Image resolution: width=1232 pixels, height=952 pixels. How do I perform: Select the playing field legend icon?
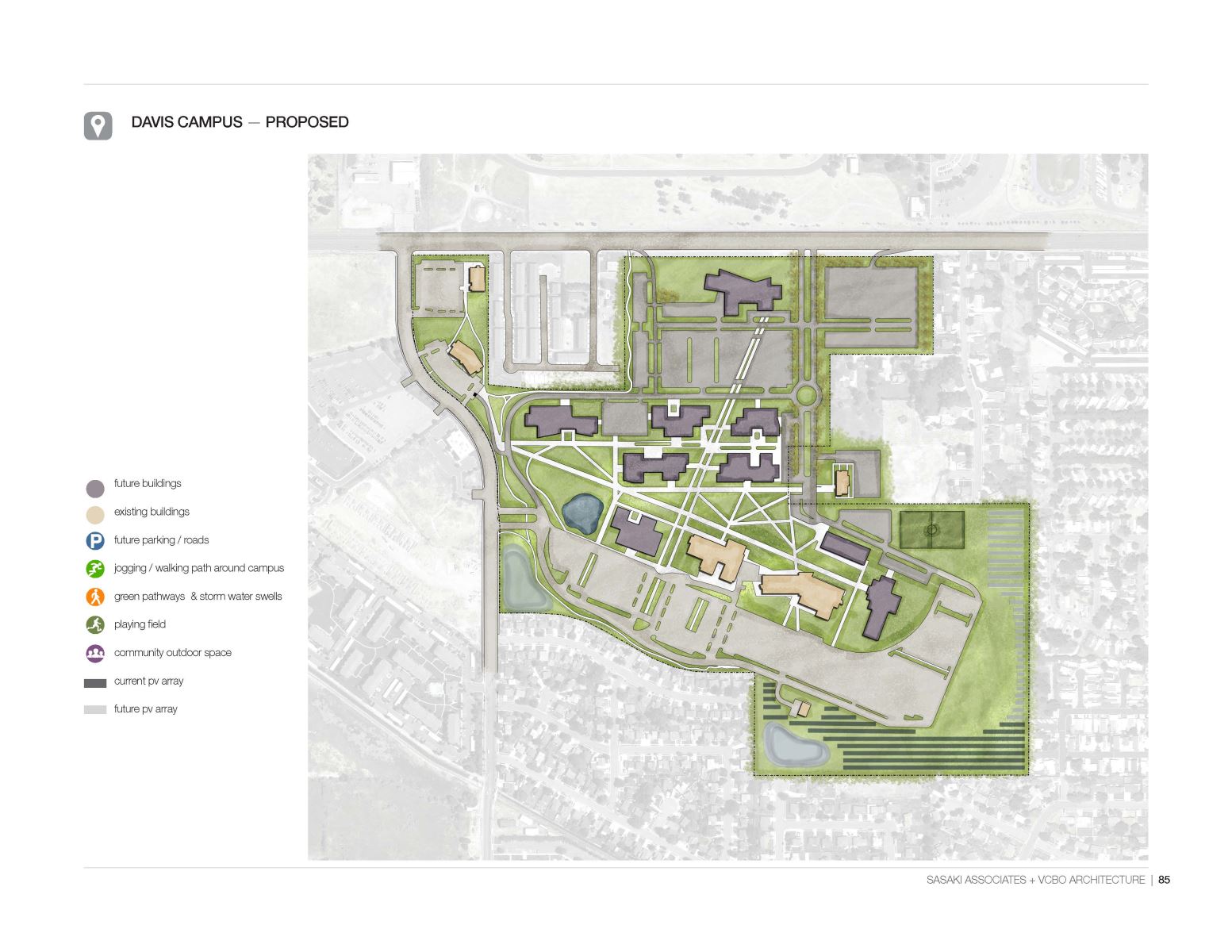(x=95, y=625)
